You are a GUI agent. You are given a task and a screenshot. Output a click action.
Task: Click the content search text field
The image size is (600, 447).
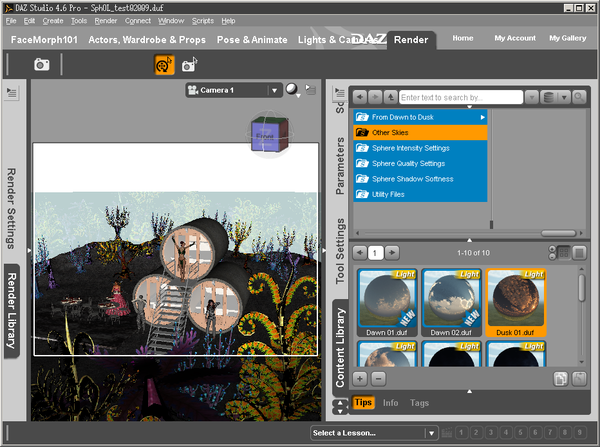tap(461, 97)
